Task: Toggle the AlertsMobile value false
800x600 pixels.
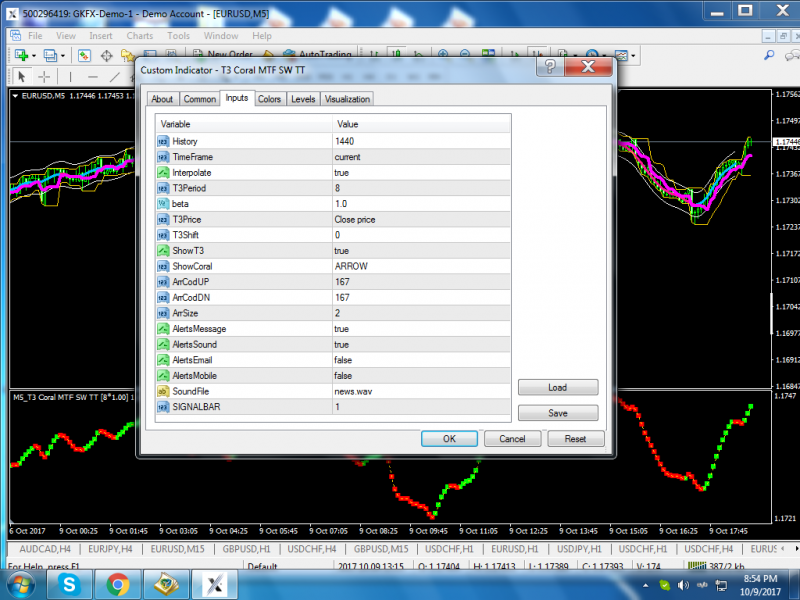Action: 421,376
